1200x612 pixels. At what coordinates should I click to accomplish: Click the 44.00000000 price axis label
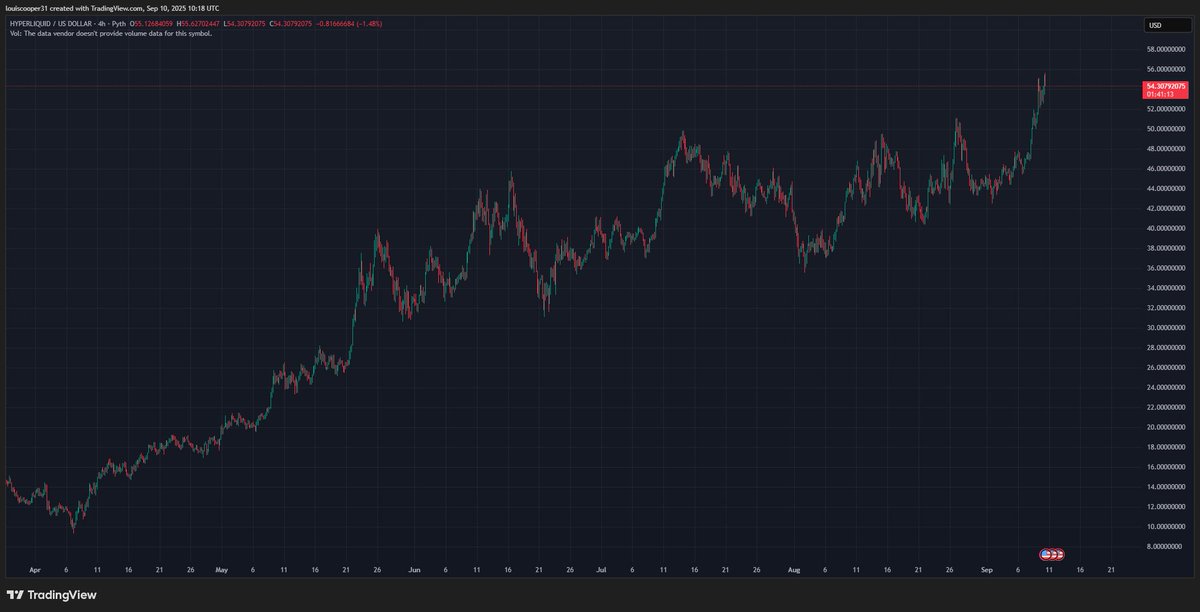[1166, 188]
